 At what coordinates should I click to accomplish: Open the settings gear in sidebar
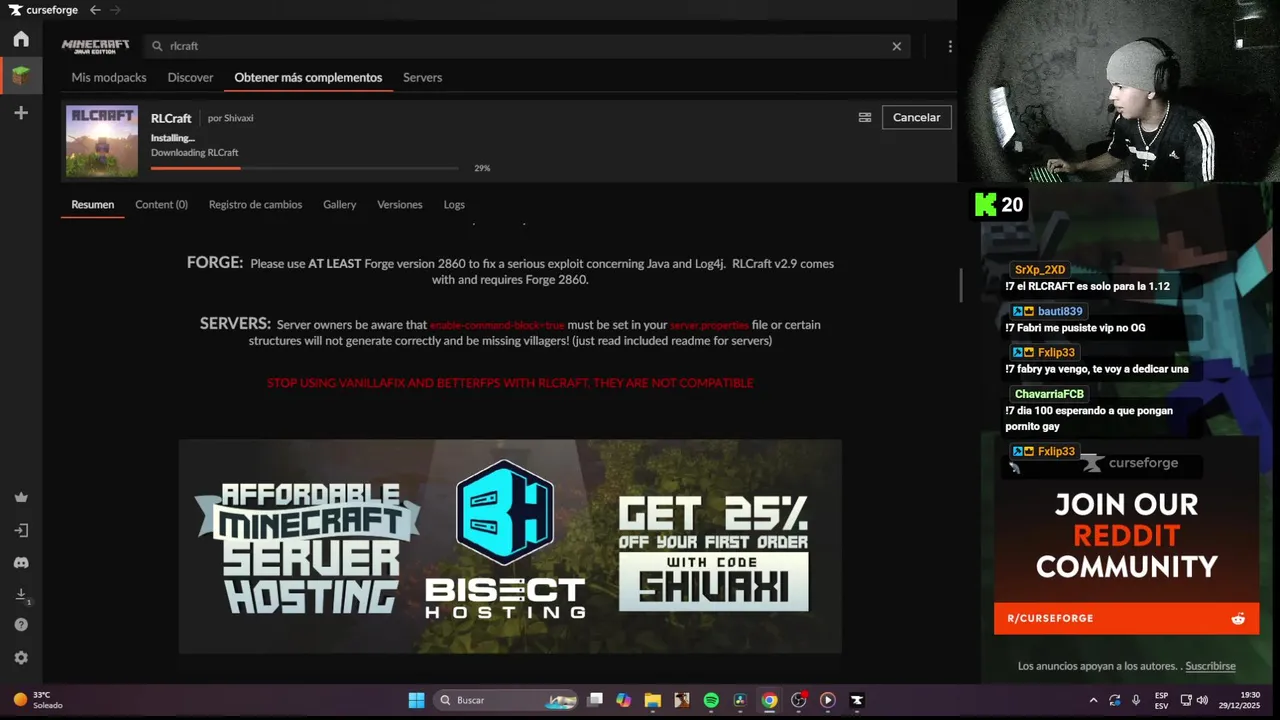[21, 658]
